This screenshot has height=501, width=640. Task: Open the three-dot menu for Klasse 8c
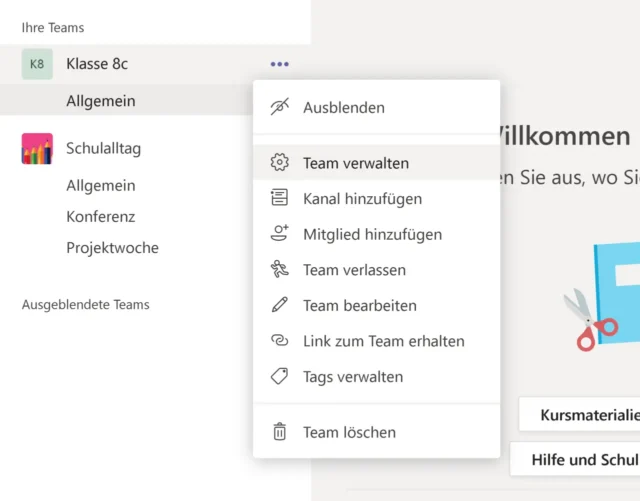[x=280, y=64]
